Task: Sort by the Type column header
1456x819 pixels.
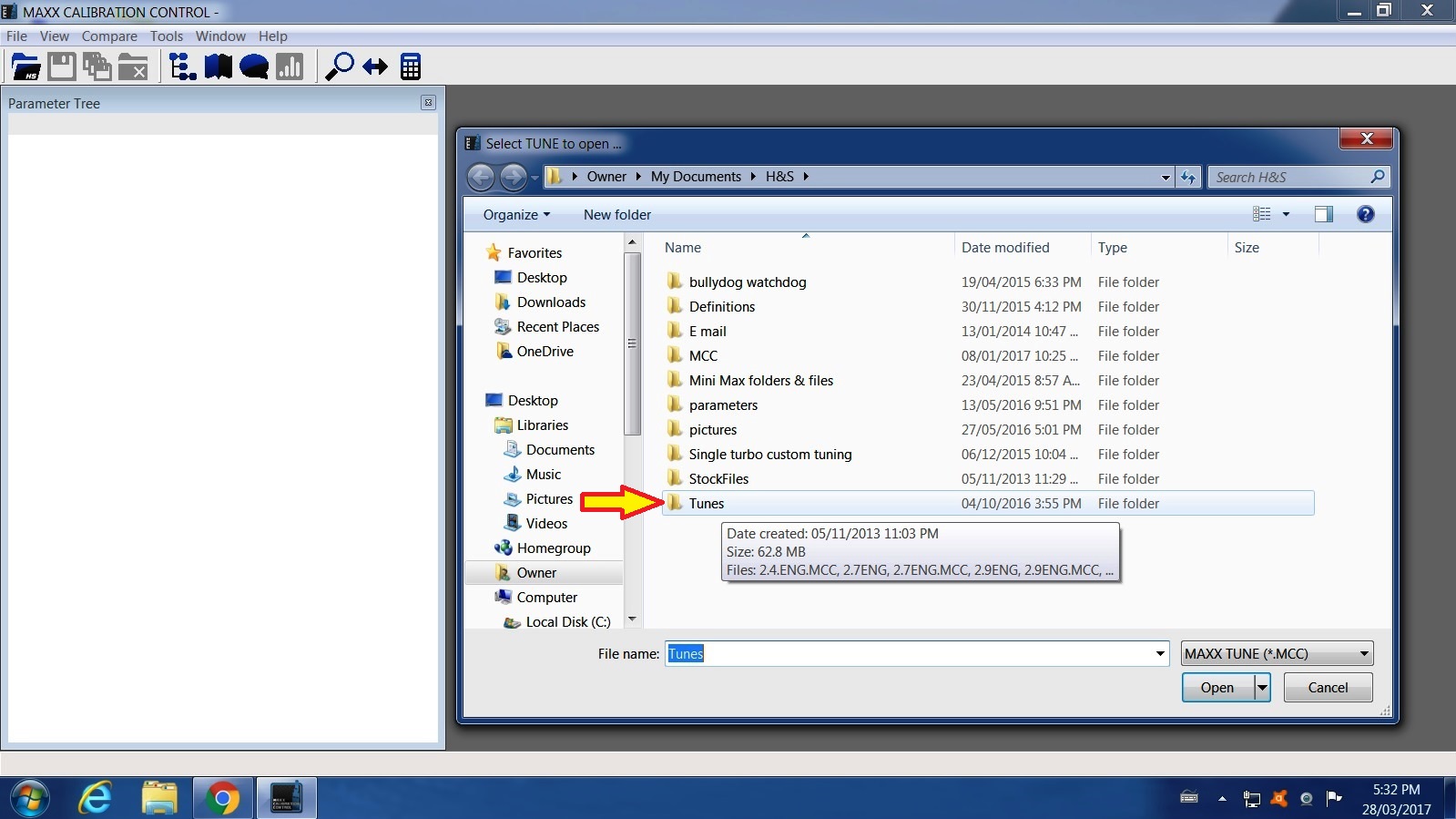Action: point(1159,248)
